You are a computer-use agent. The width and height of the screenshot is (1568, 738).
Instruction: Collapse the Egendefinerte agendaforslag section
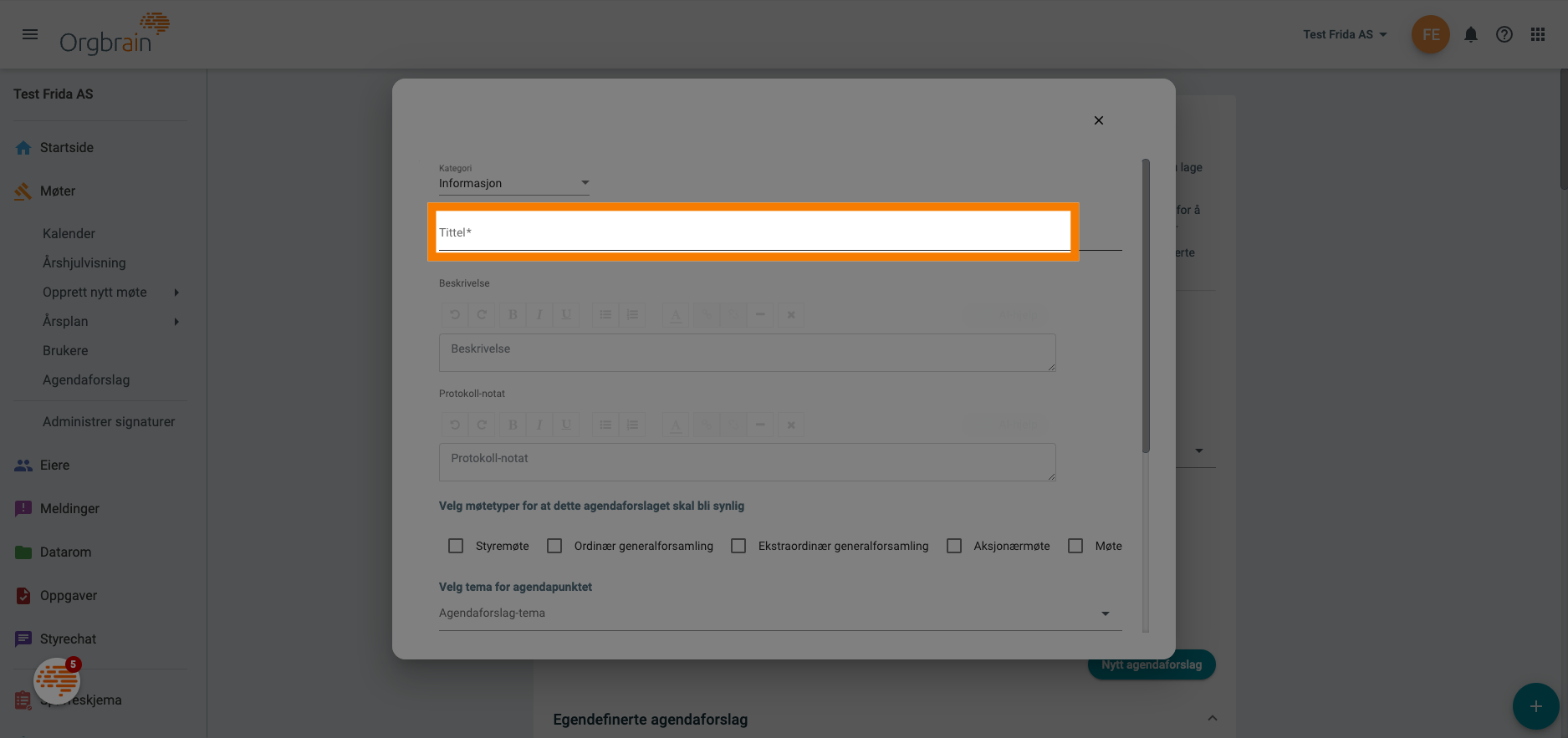(1212, 719)
